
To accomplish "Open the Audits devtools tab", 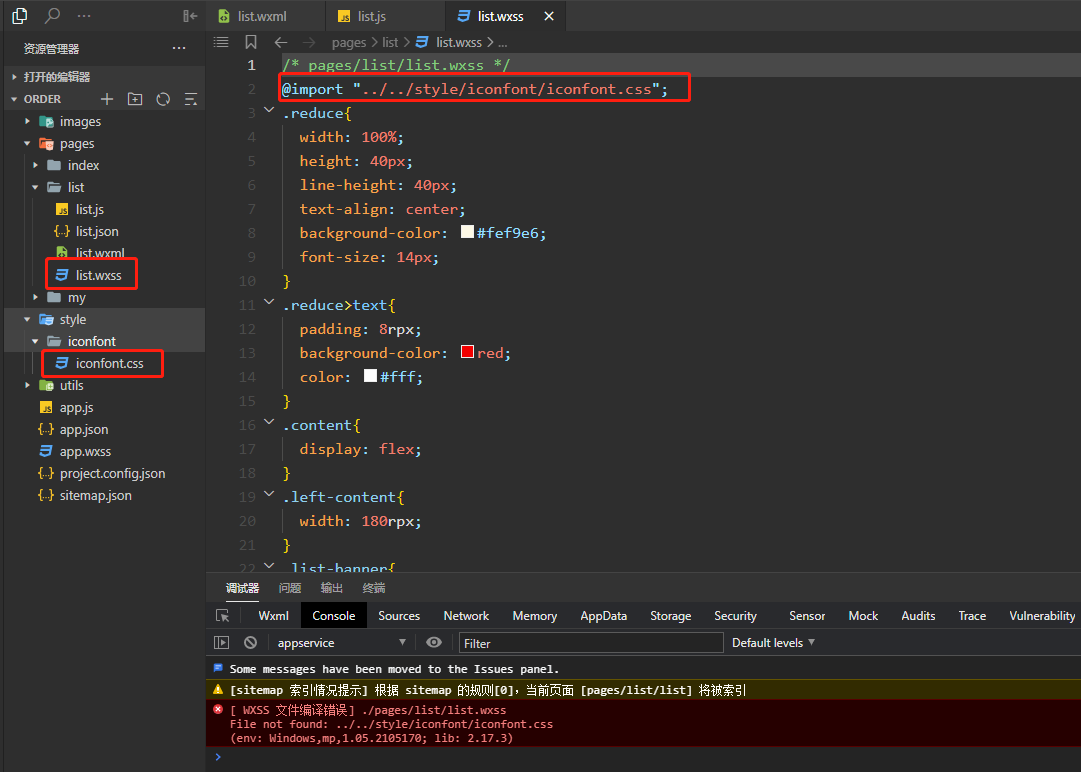I will pyautogui.click(x=918, y=616).
